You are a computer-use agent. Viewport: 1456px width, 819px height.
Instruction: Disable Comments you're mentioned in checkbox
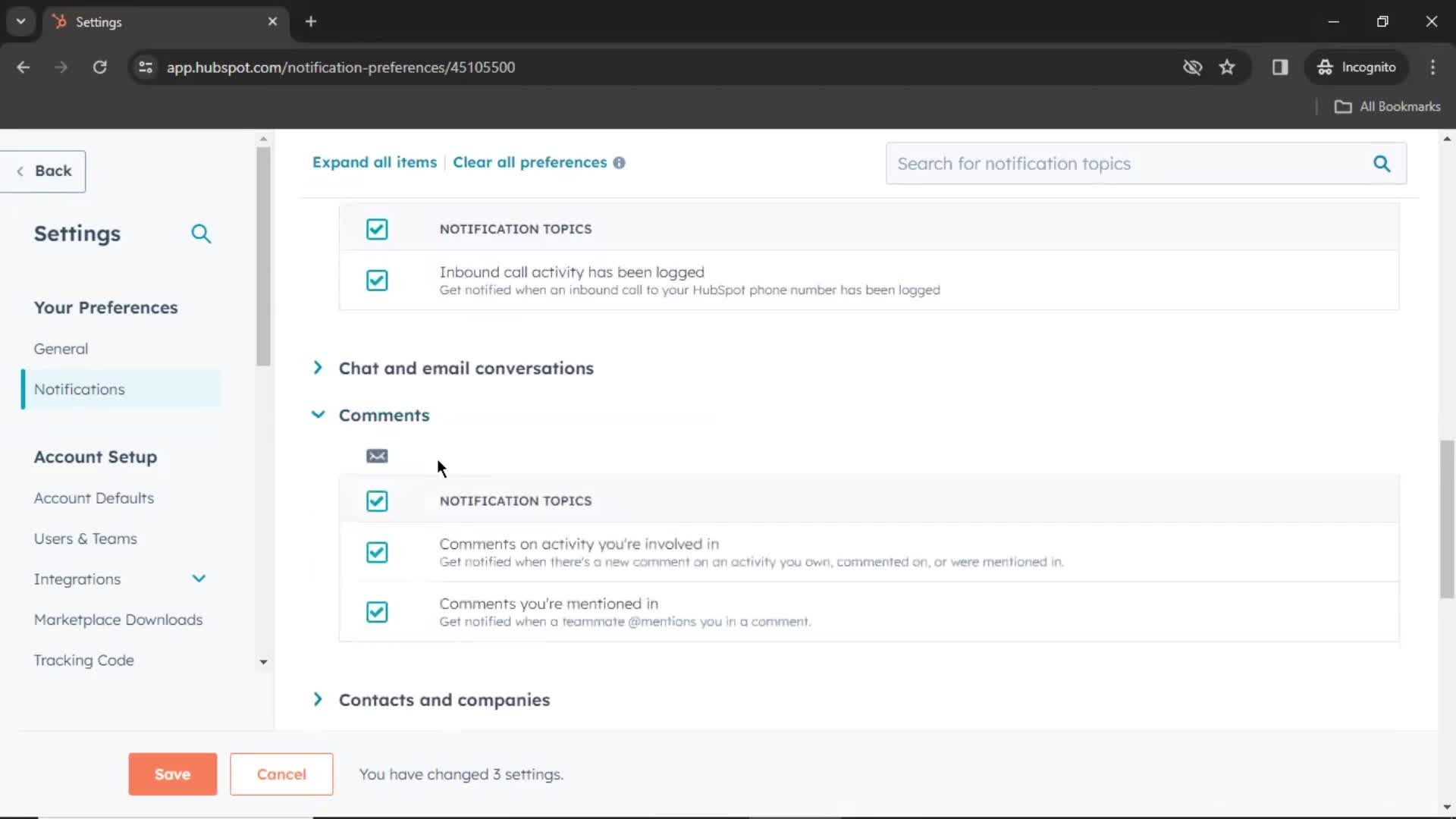(x=377, y=611)
